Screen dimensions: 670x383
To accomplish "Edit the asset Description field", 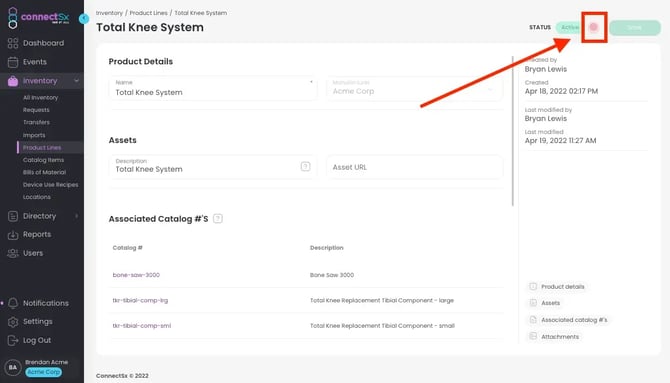I will coord(213,167).
